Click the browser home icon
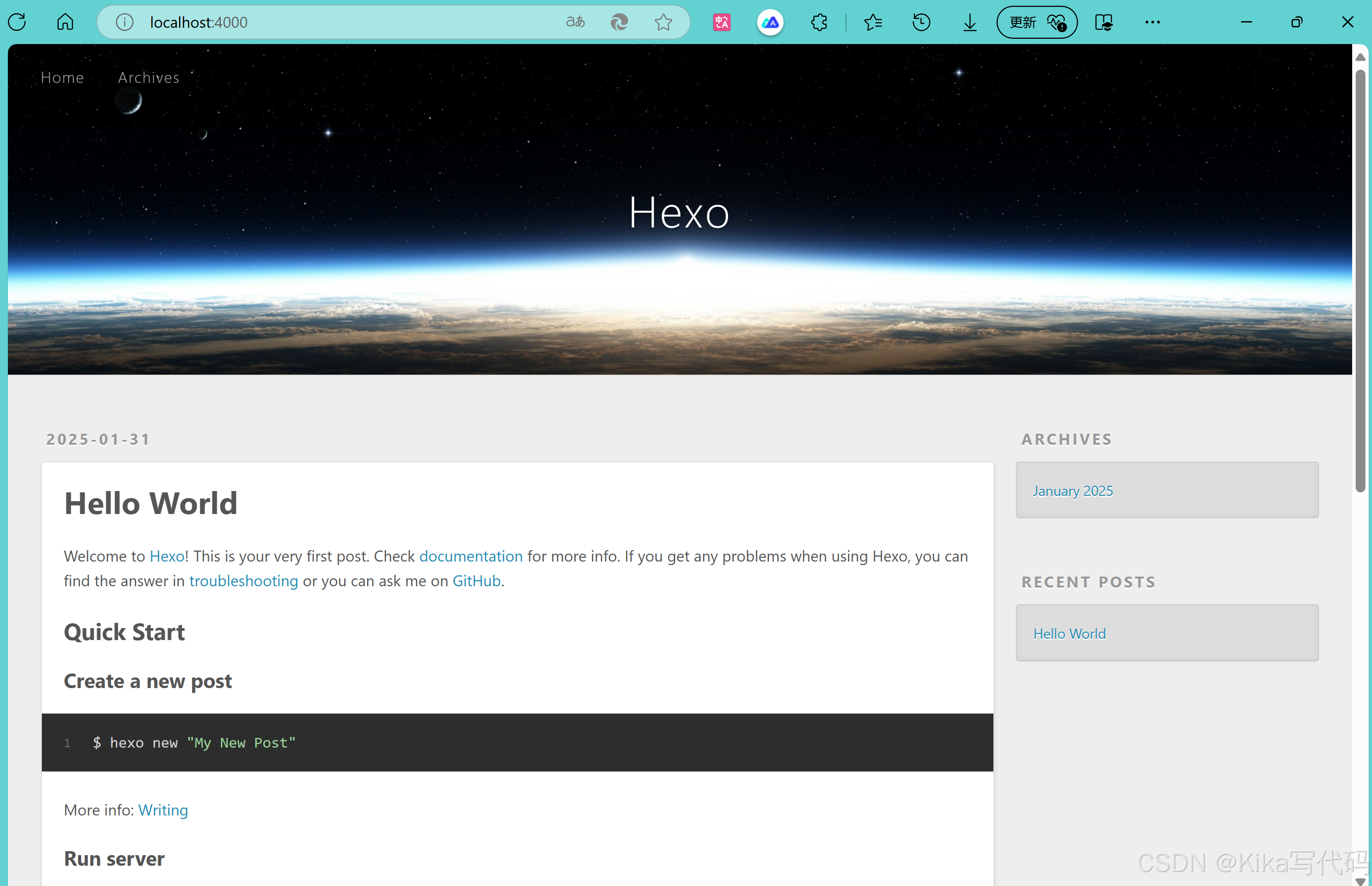Screen dimensions: 1372x886 pyautogui.click(x=65, y=22)
